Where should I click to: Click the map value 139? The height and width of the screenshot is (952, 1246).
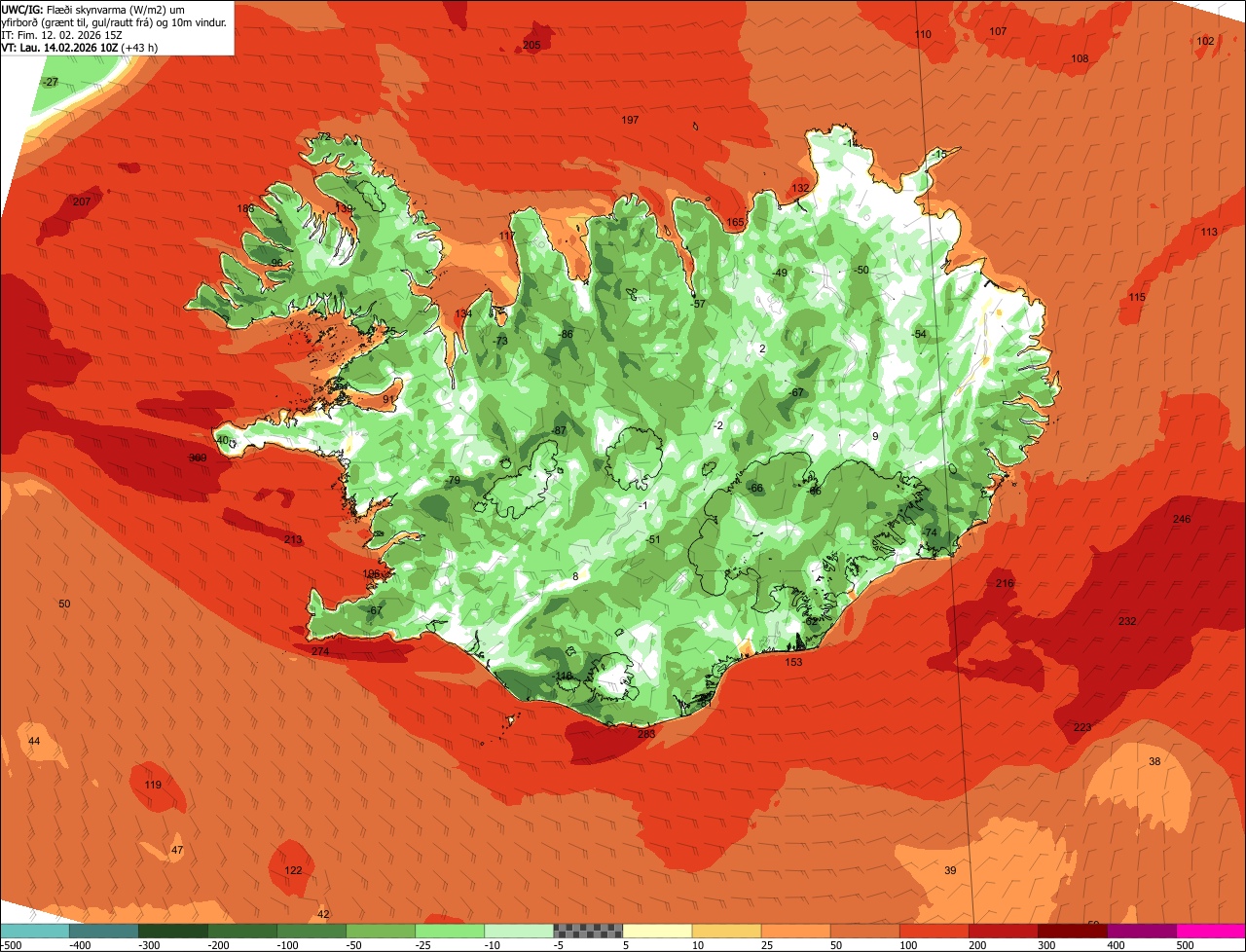(344, 208)
